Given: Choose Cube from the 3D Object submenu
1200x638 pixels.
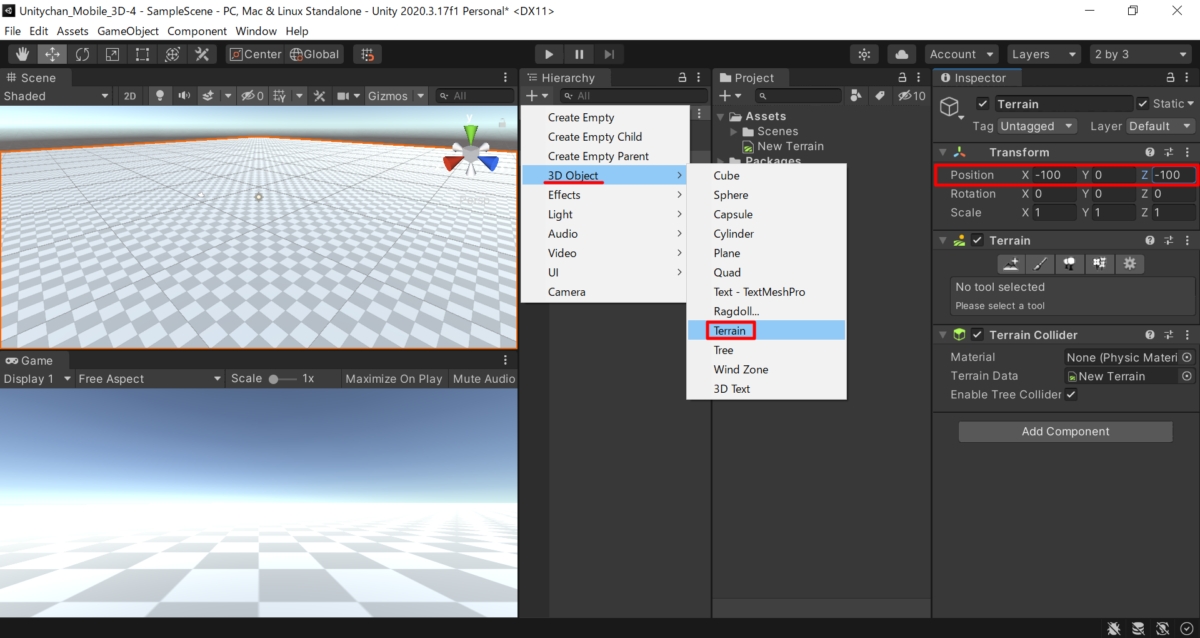Looking at the screenshot, I should [766, 176].
